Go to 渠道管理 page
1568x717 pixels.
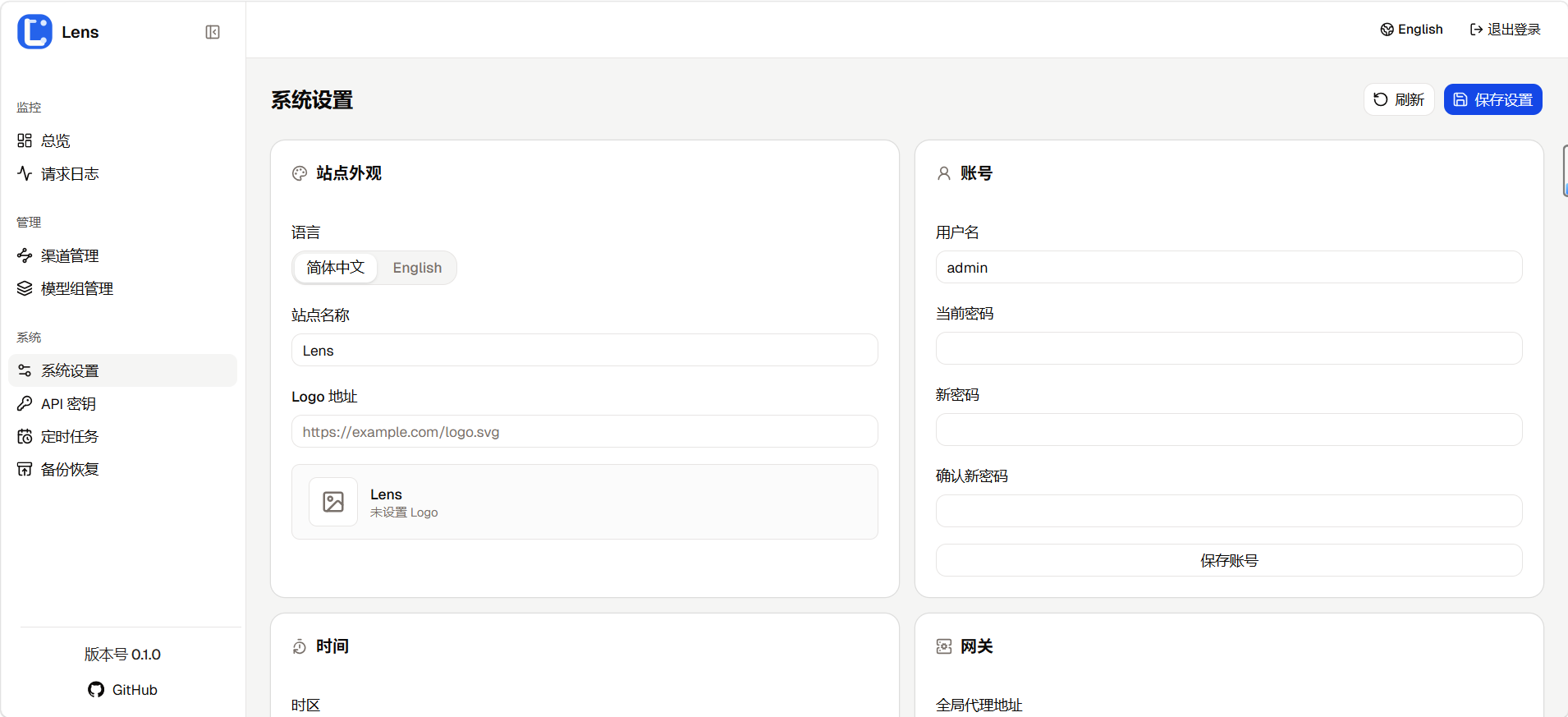click(70, 255)
